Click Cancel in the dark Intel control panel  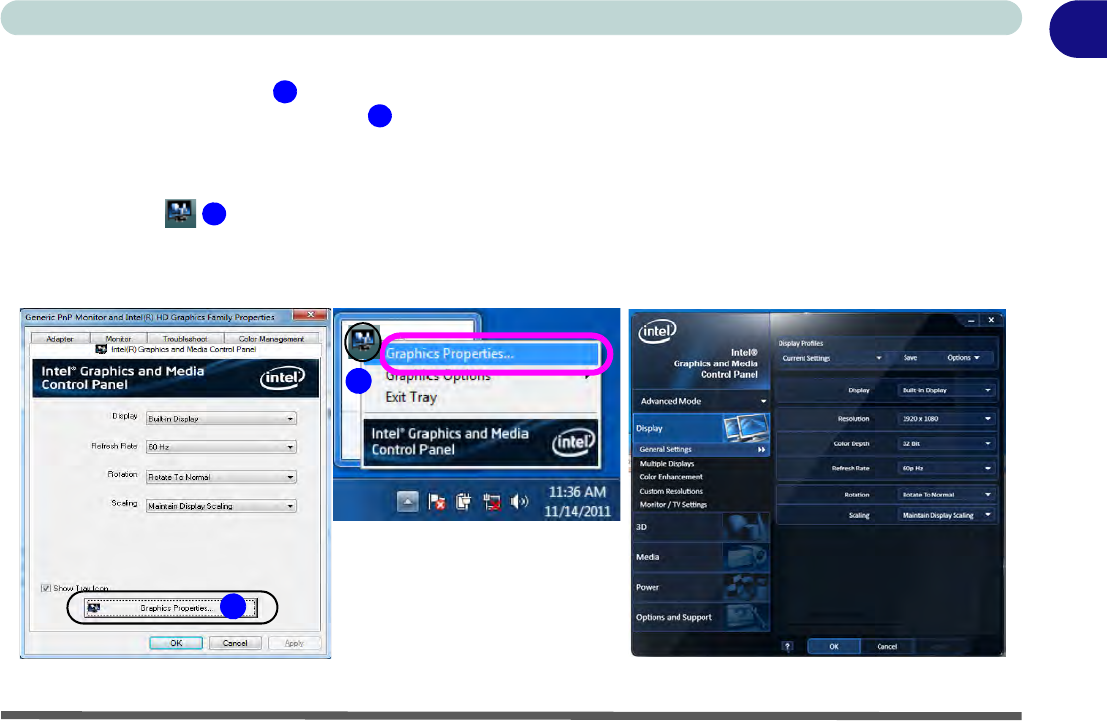pyautogui.click(x=887, y=646)
